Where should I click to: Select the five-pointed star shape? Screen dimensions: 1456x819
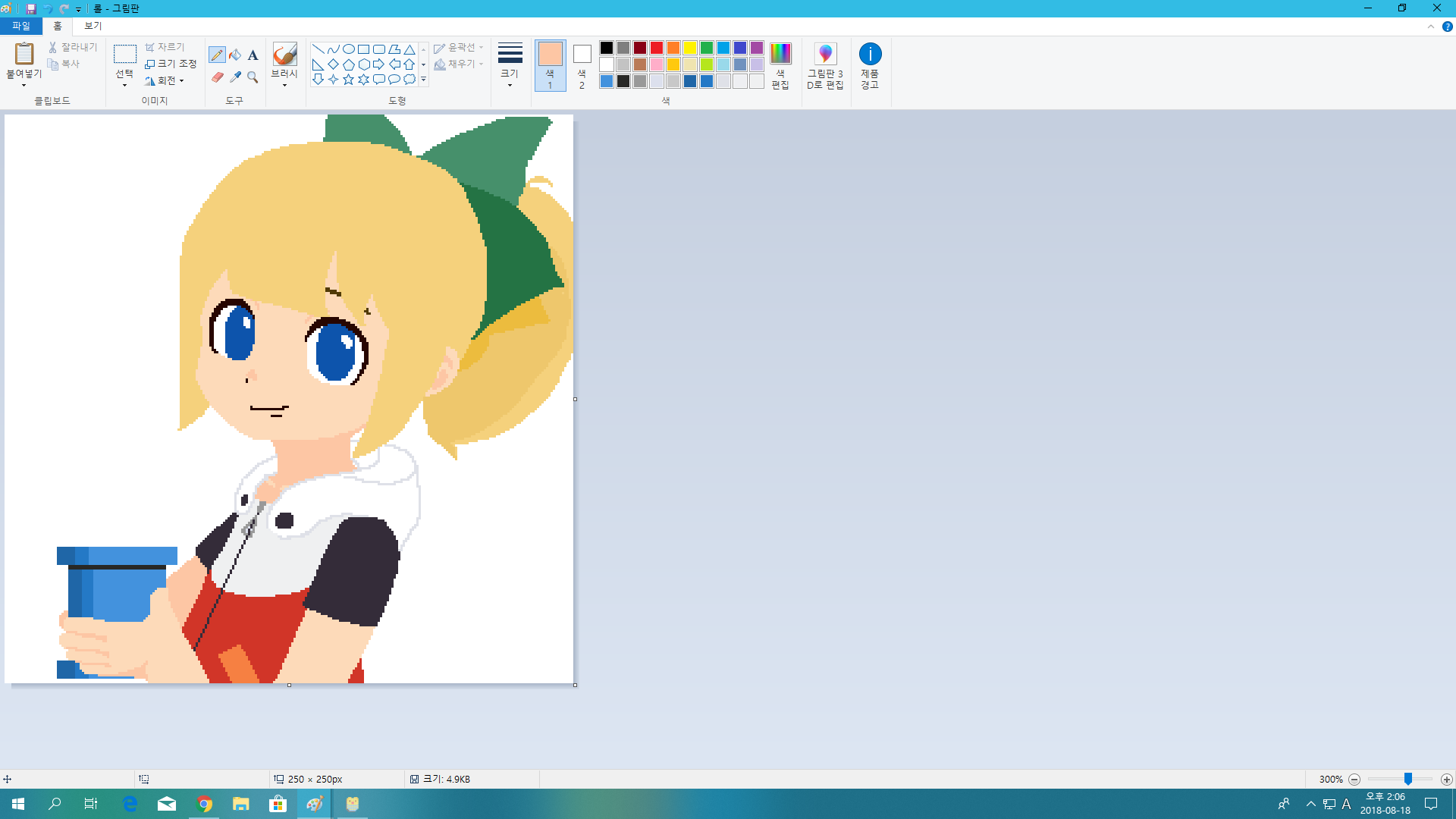(347, 78)
